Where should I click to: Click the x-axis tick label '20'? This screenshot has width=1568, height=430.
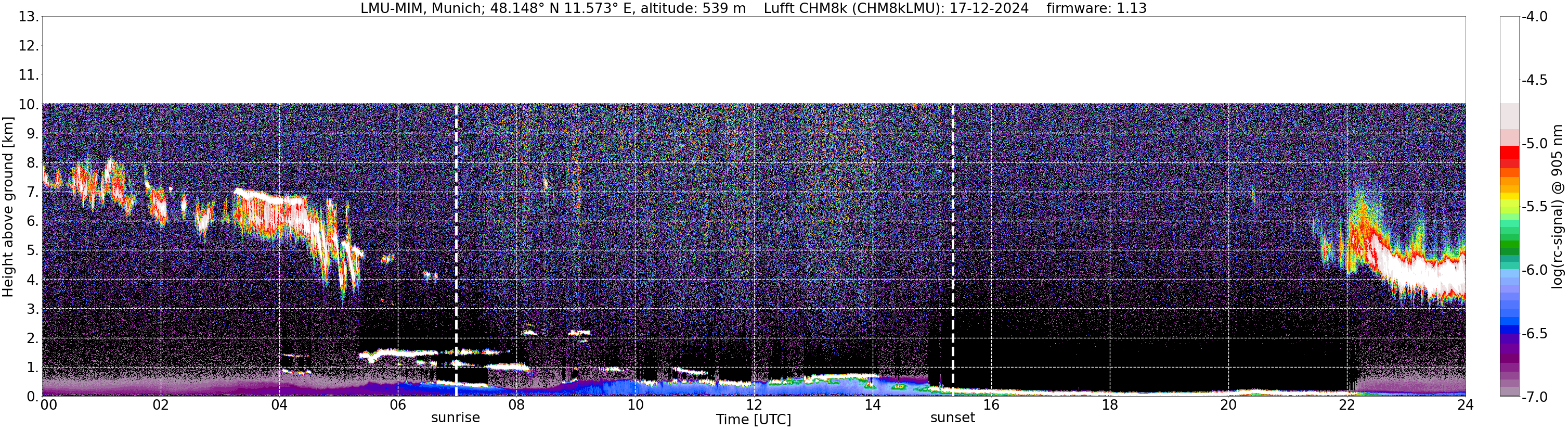[x=1229, y=405]
